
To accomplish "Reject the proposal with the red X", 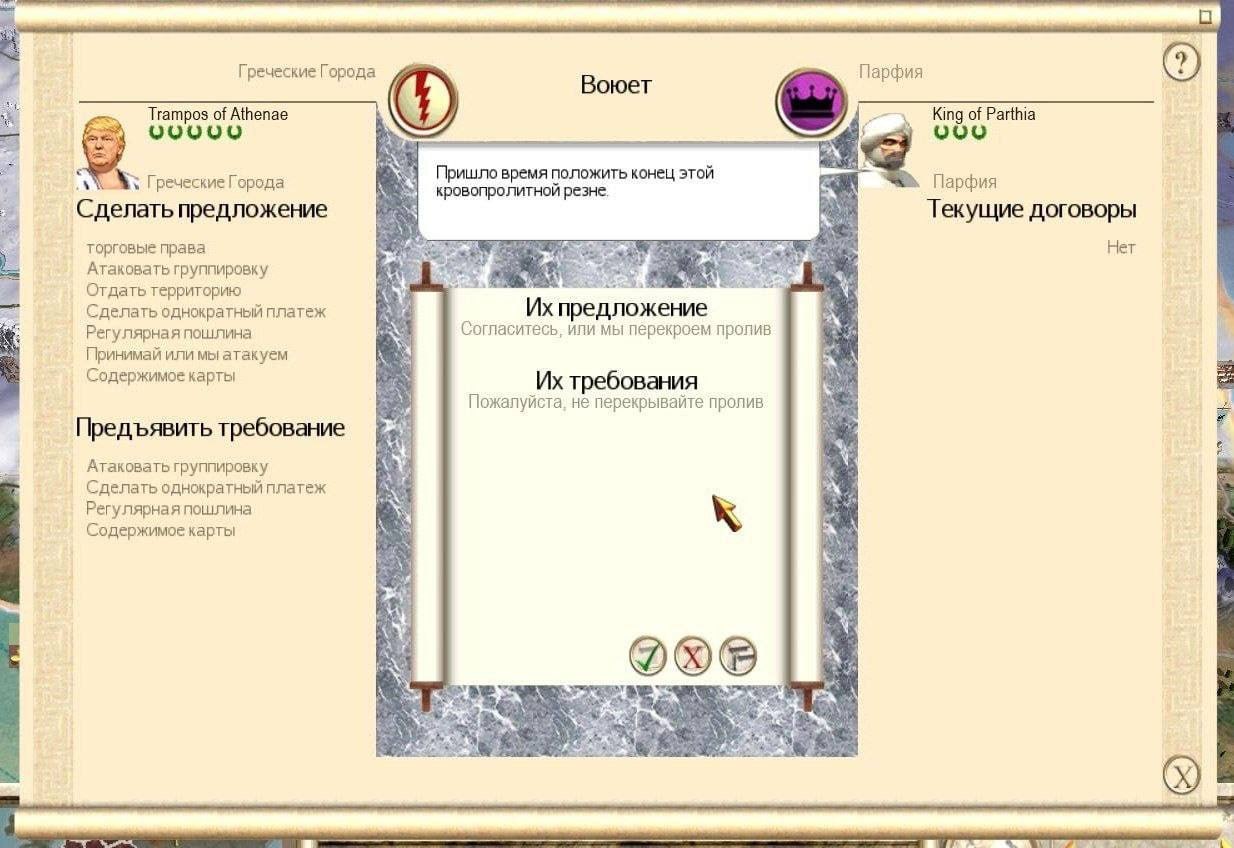I will [693, 657].
